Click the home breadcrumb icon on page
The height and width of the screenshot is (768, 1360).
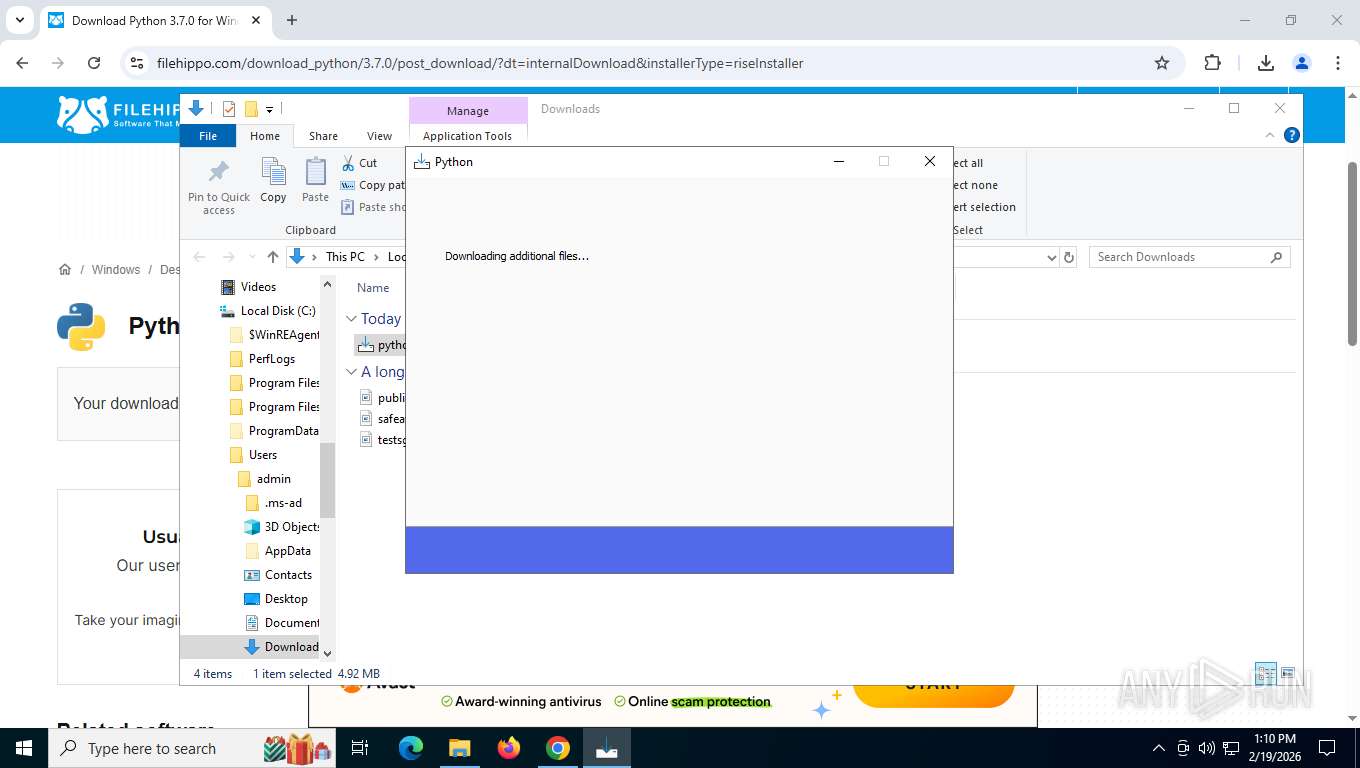[x=65, y=270]
